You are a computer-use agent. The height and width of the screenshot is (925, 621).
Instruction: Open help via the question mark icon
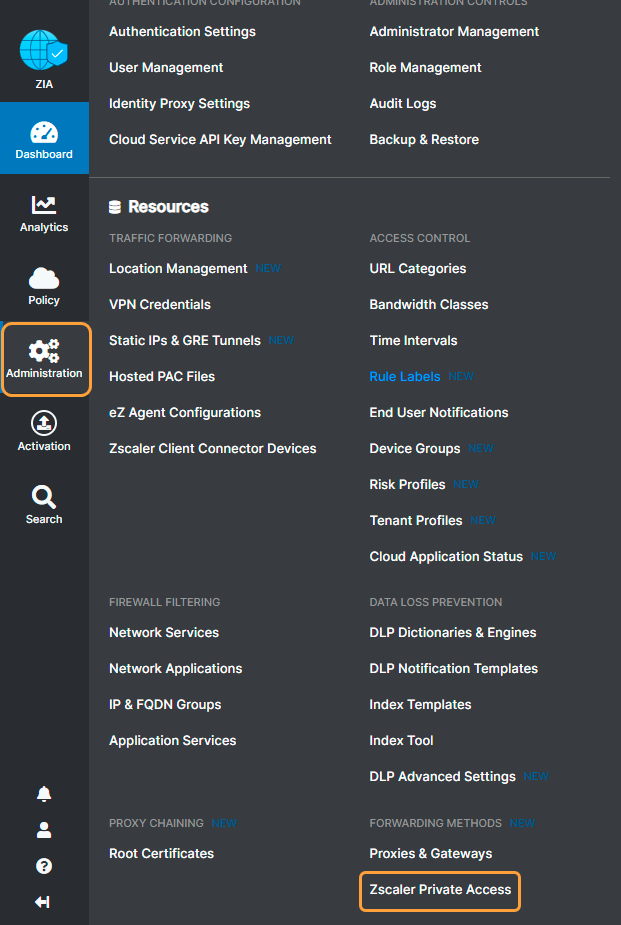coord(43,865)
